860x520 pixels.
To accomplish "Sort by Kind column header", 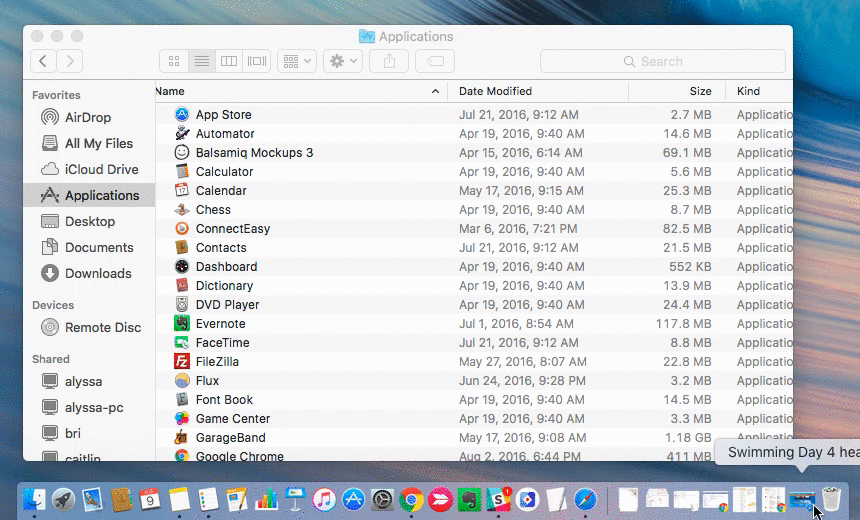I will tap(759, 91).
